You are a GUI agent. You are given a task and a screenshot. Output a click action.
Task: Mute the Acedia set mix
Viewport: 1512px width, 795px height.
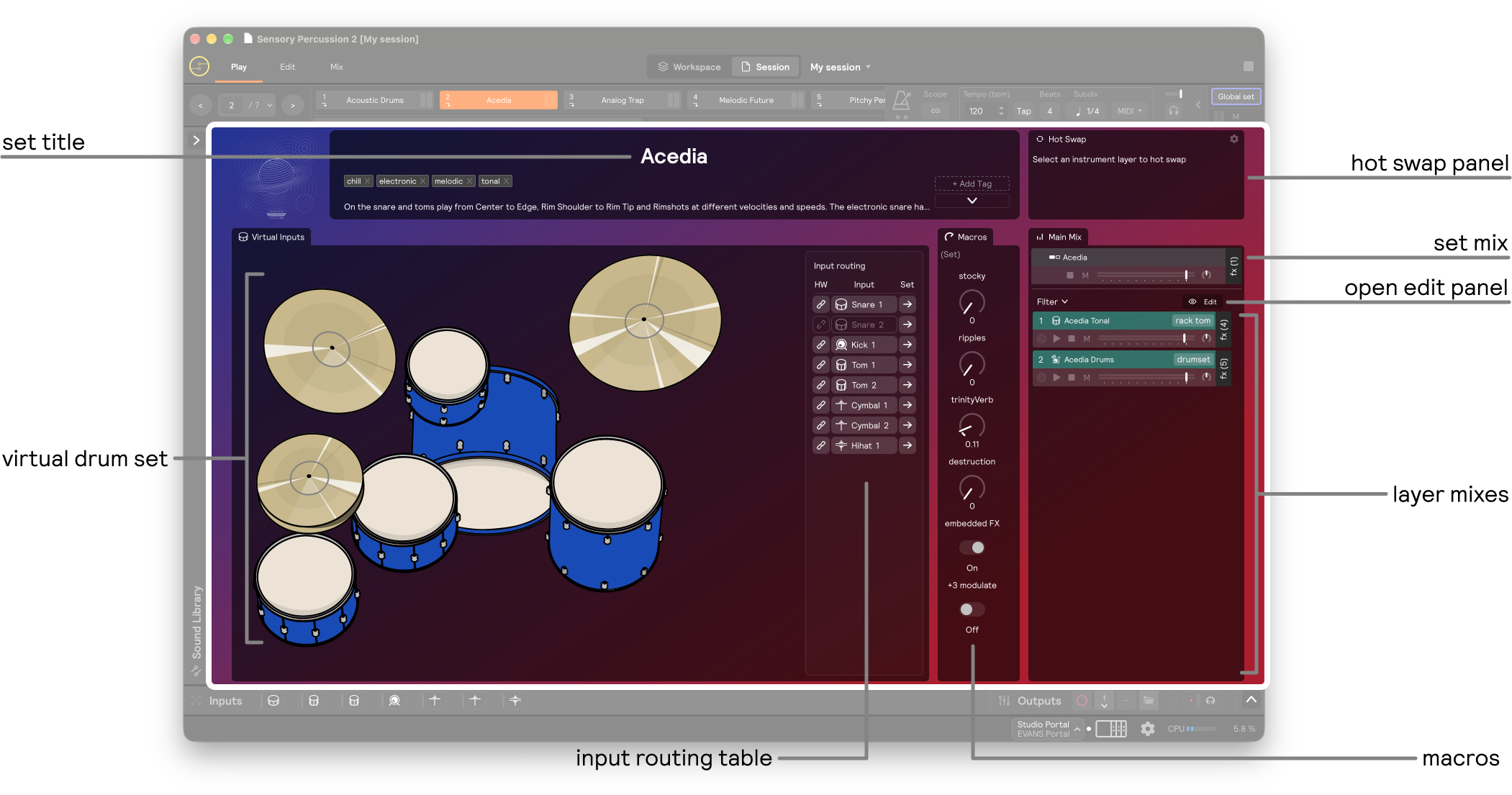1085,276
